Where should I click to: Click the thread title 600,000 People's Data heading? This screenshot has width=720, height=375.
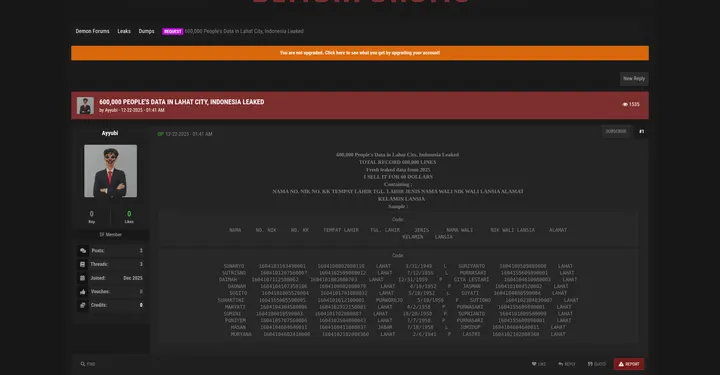182,102
